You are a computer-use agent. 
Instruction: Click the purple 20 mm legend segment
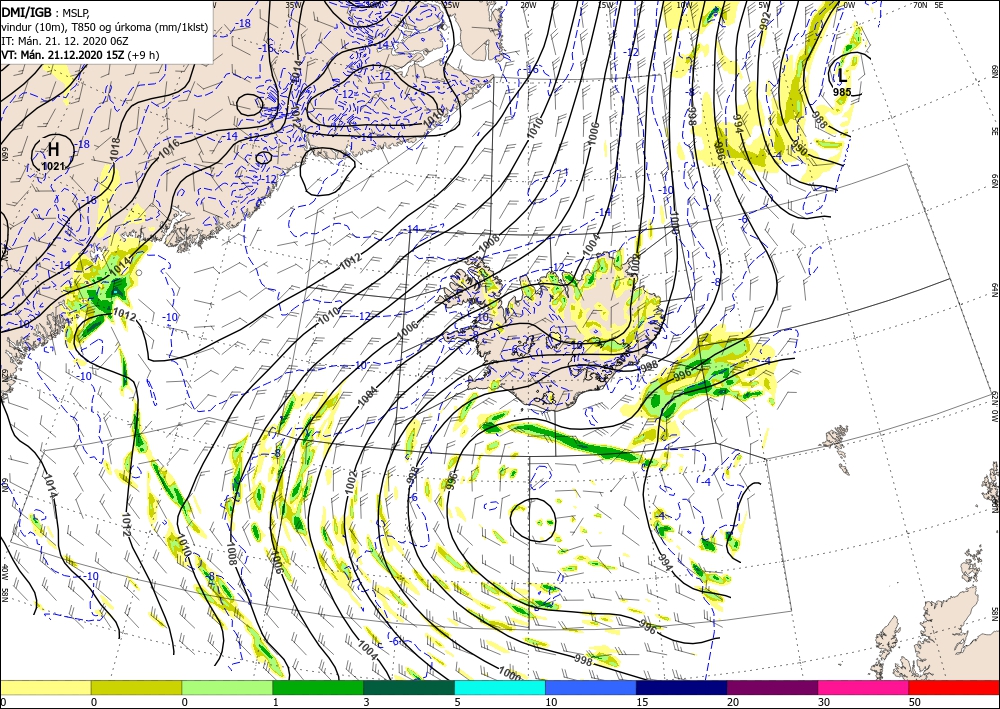[x=772, y=687]
